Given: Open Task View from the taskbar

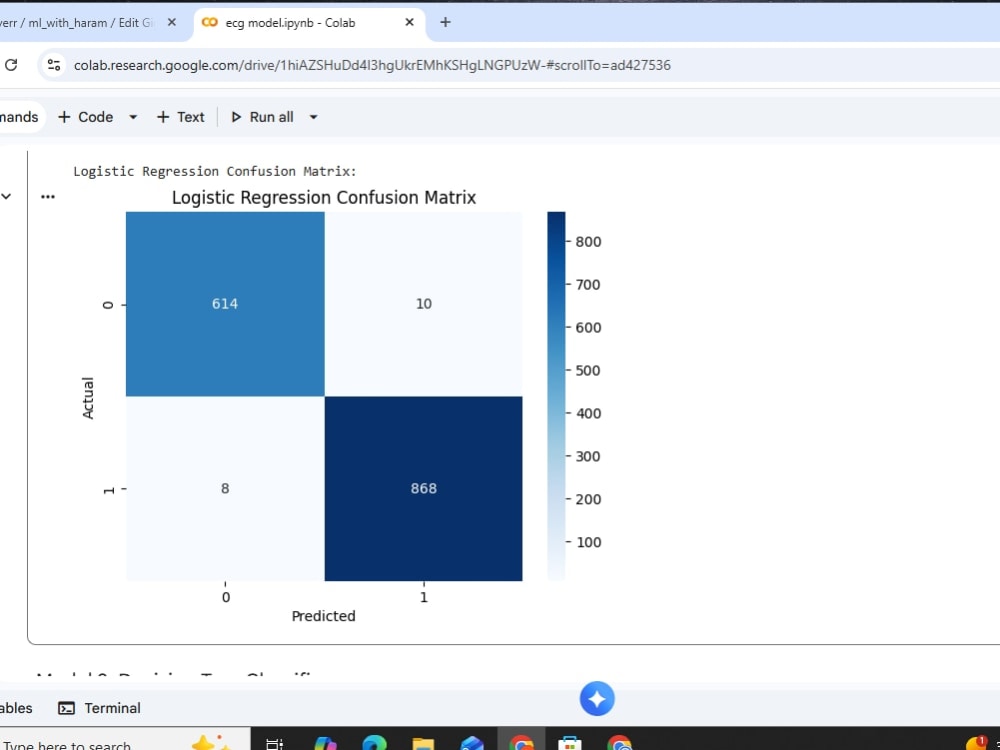Looking at the screenshot, I should coord(274,744).
